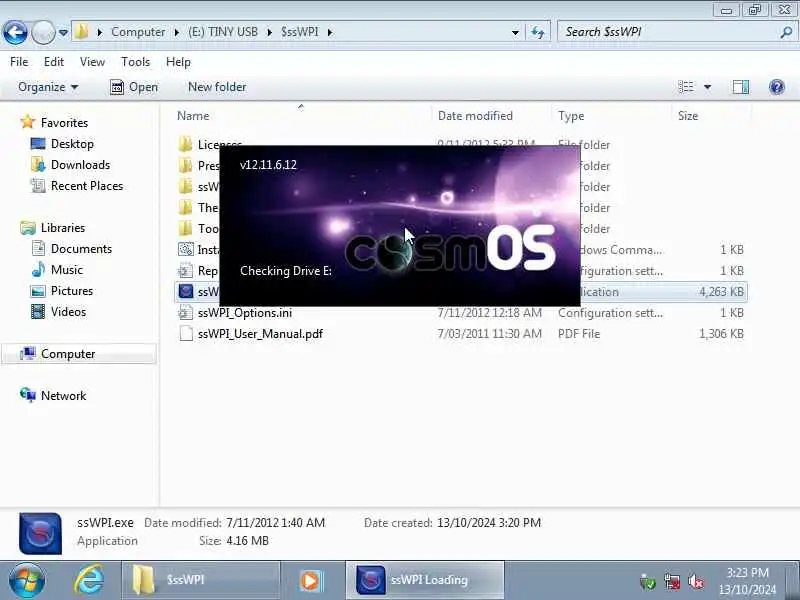Viewport: 800px width, 600px height.
Task: Select ssWPI_Options.ini file
Action: (245, 313)
